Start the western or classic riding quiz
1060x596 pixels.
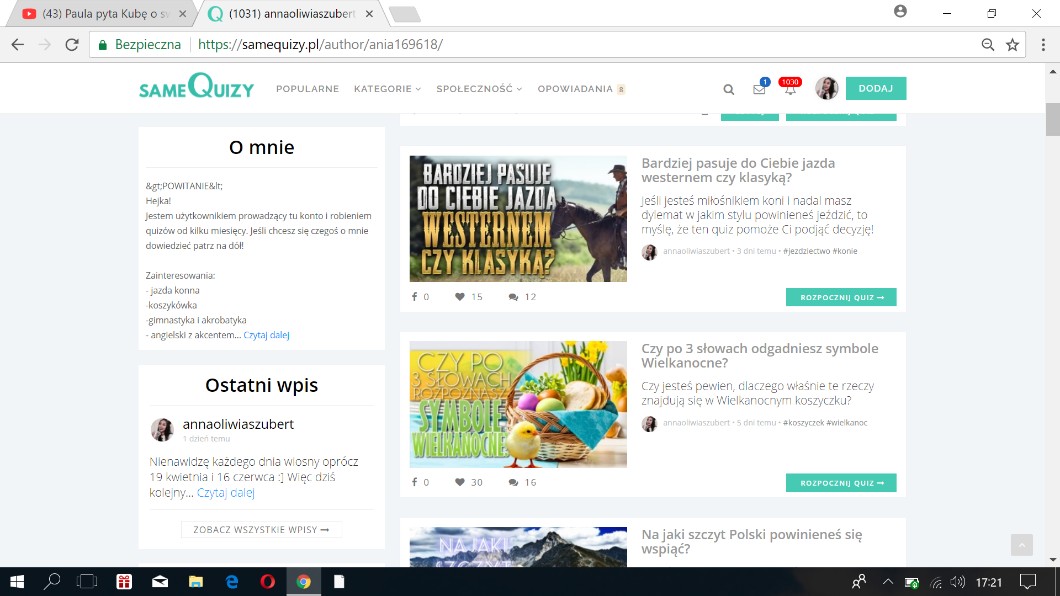841,297
